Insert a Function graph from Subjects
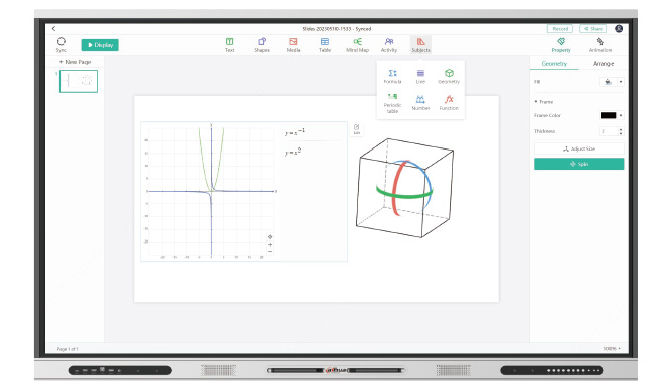672x390 pixels. (449, 103)
